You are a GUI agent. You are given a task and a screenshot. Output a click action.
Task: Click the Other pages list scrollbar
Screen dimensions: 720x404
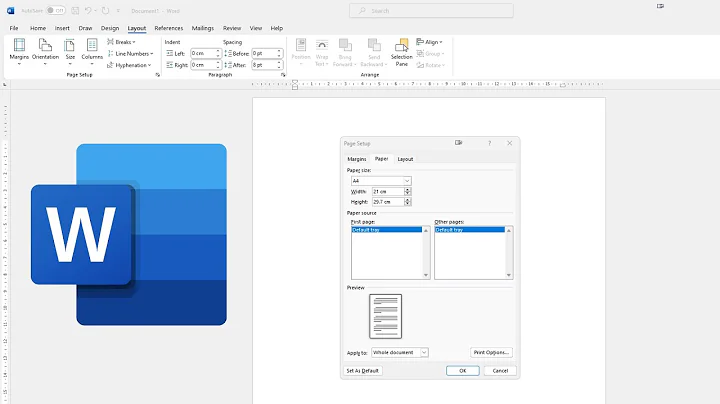tap(509, 252)
